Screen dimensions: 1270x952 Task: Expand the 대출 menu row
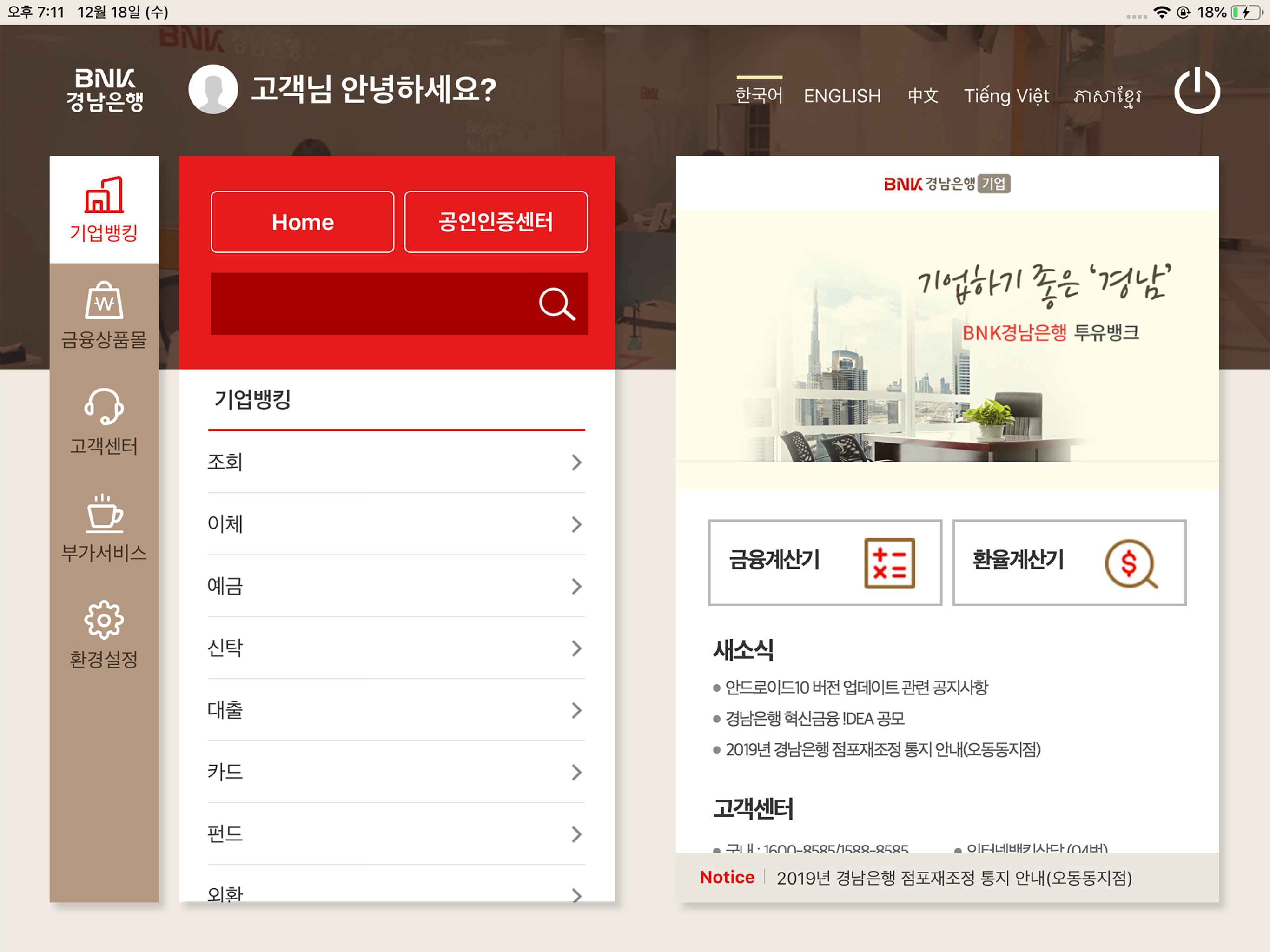(x=397, y=710)
